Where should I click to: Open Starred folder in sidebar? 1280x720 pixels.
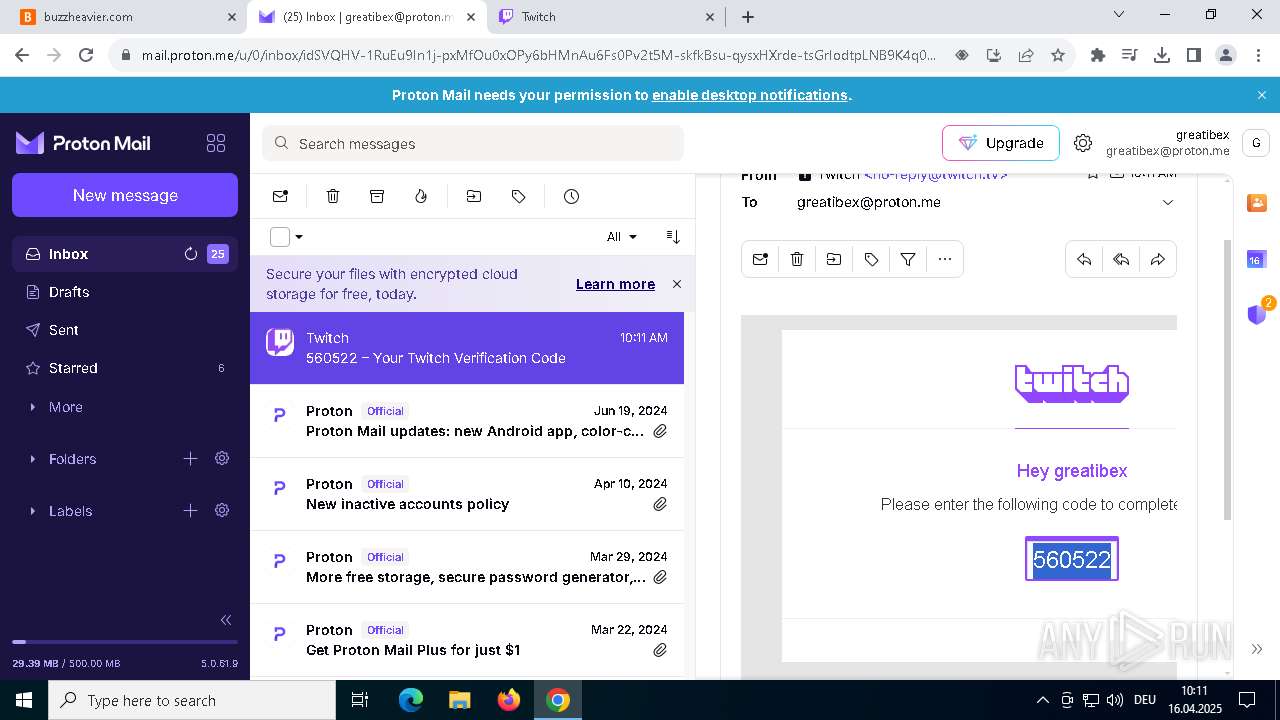[125, 368]
